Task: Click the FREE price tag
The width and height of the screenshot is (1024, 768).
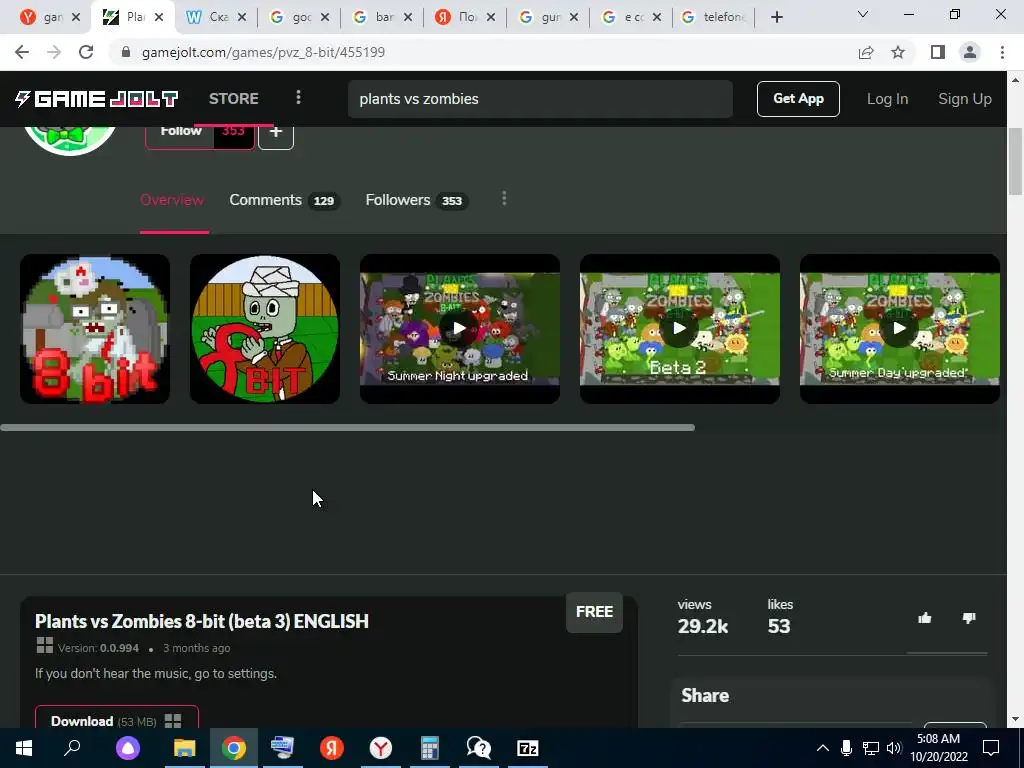Action: 594,612
